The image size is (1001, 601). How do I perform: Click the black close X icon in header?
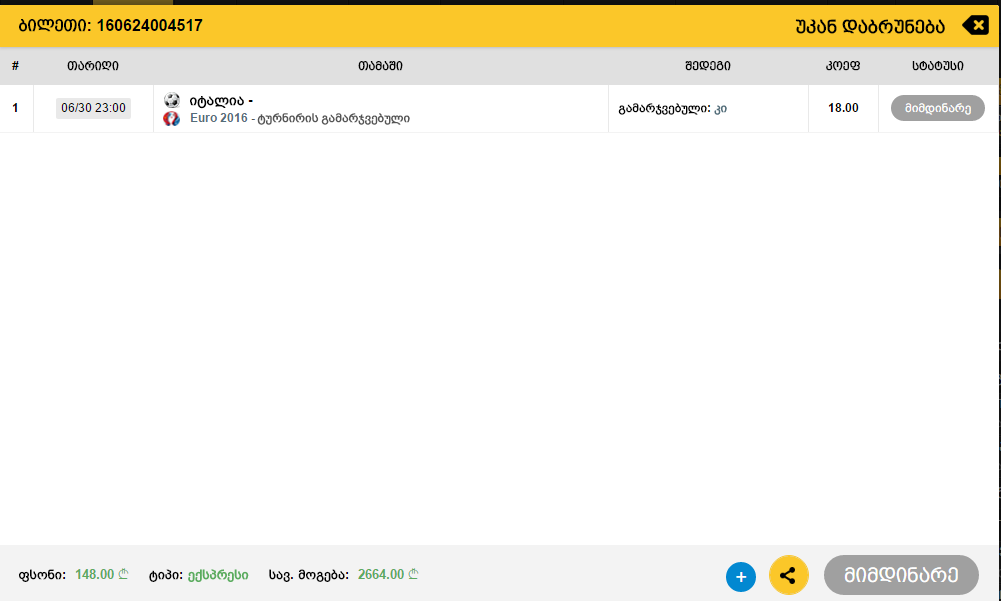[975, 26]
